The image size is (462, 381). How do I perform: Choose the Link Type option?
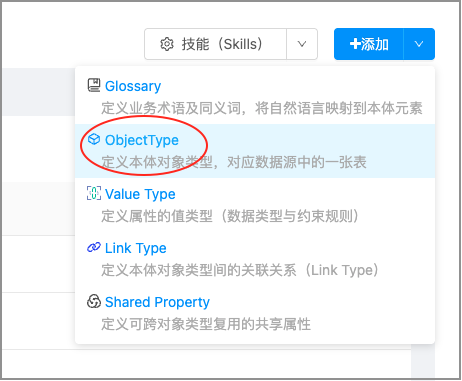(x=255, y=259)
